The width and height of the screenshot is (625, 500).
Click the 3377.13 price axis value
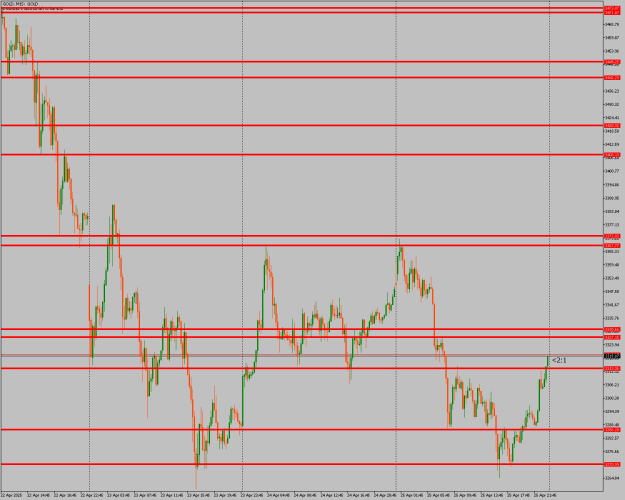[x=612, y=224]
